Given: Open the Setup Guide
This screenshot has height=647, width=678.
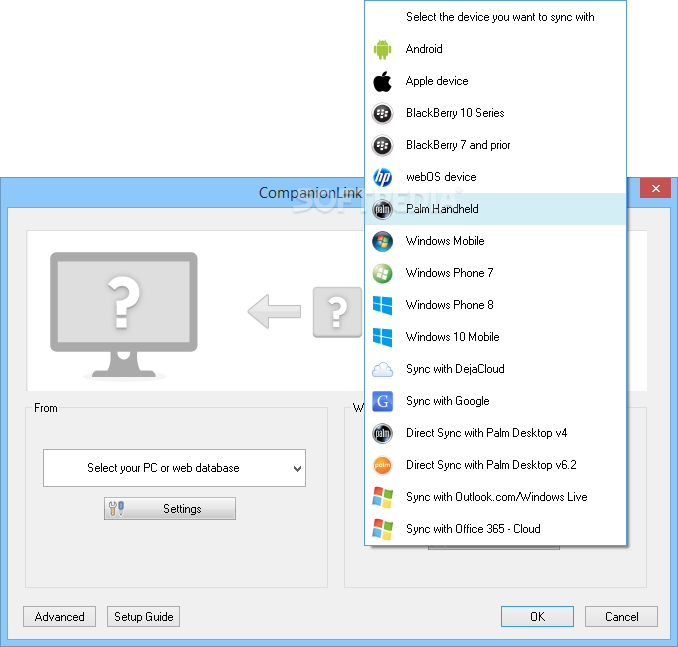Looking at the screenshot, I should [x=144, y=617].
